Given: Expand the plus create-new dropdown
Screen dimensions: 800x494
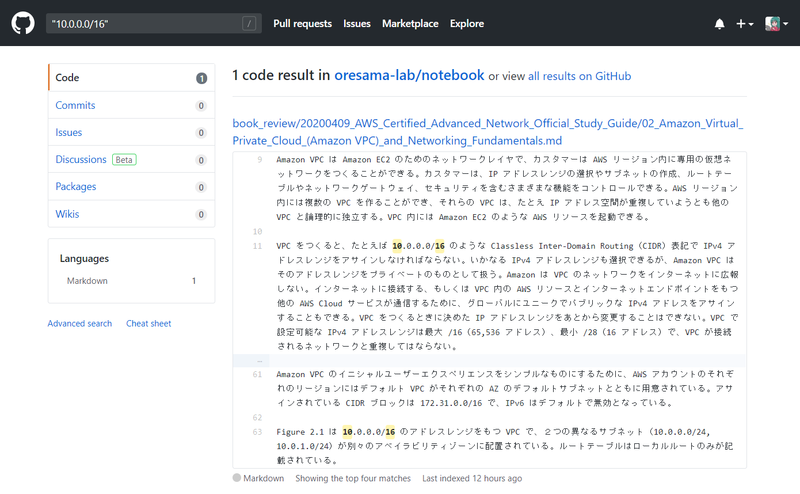Looking at the screenshot, I should (744, 24).
